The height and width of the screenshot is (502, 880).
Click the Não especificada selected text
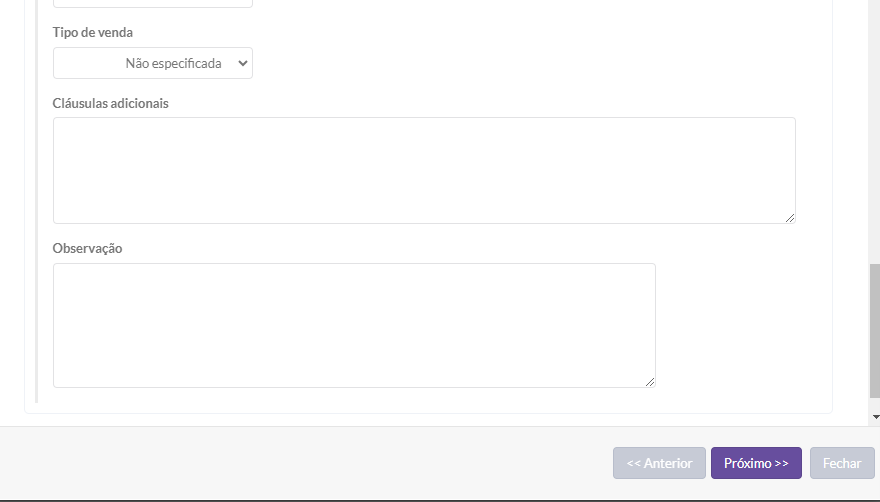(173, 63)
